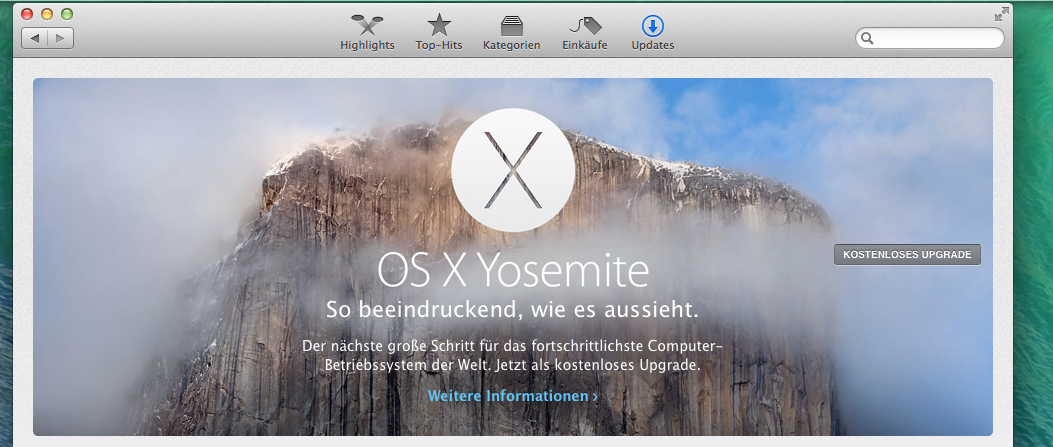Go forward with the right arrow
1053x447 pixels.
click(x=60, y=38)
